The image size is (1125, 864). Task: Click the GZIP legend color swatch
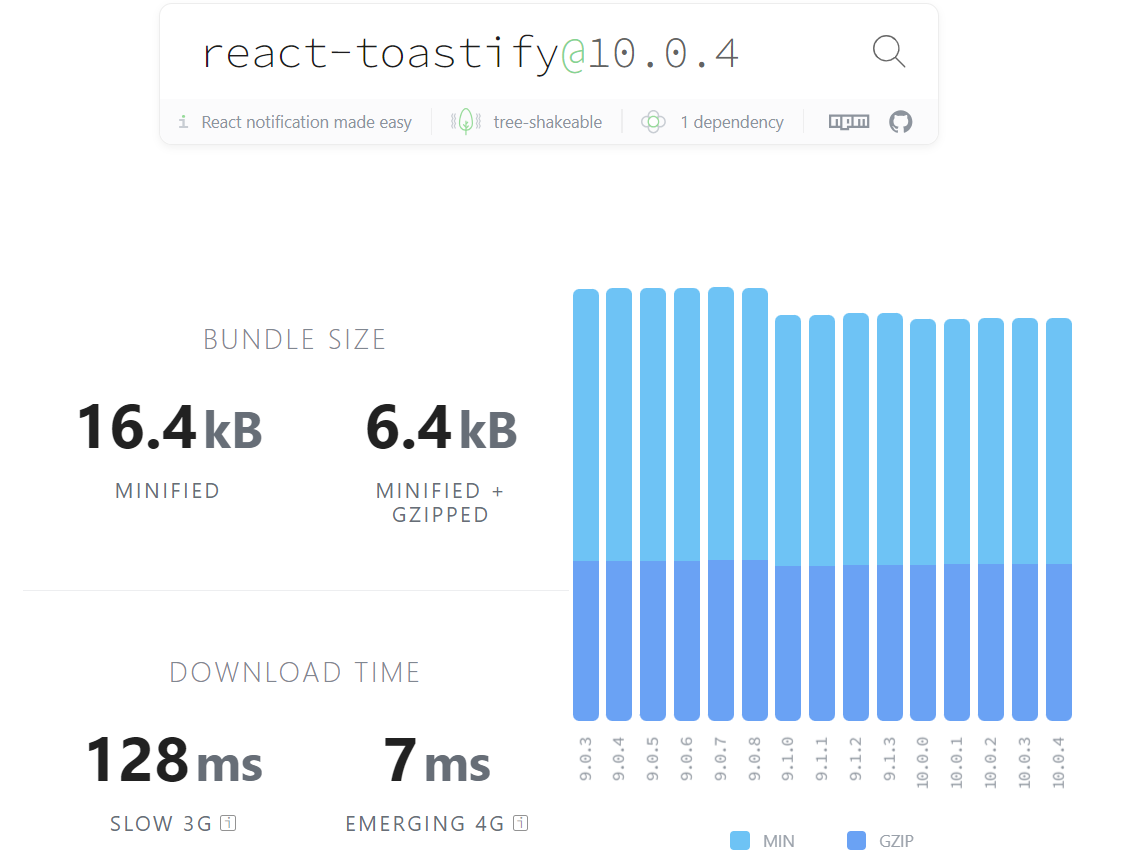[857, 840]
